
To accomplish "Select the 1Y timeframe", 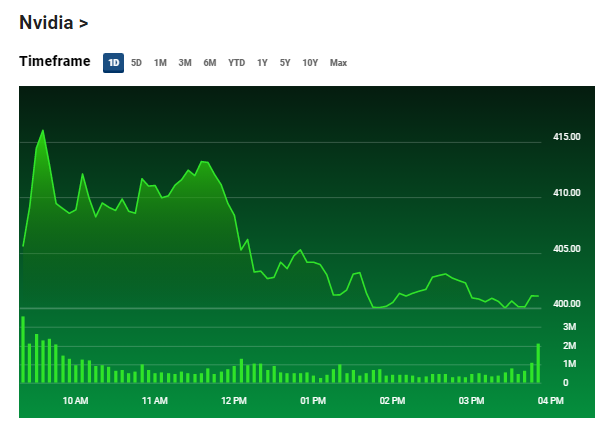I will click(x=262, y=63).
